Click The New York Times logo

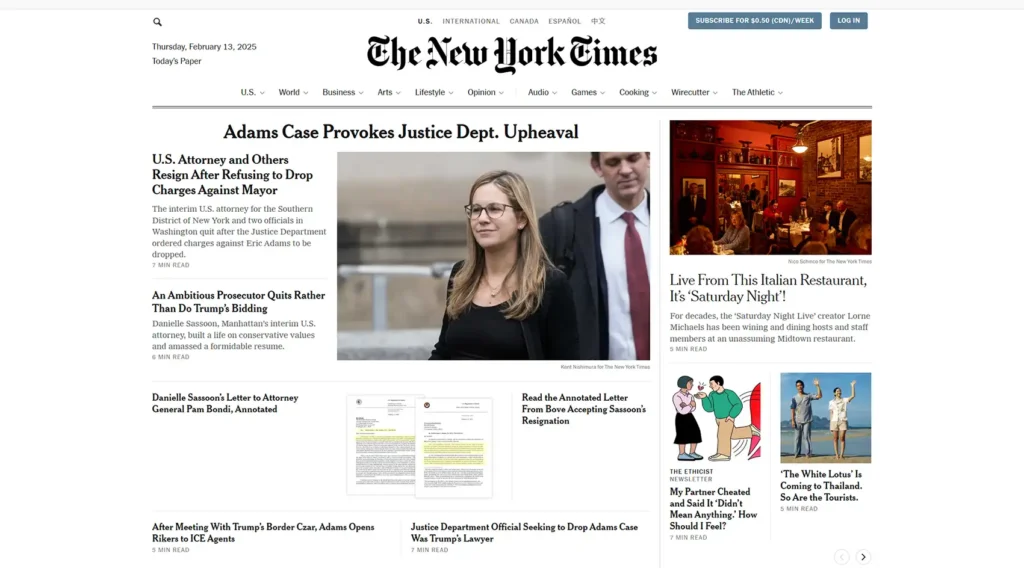511,54
